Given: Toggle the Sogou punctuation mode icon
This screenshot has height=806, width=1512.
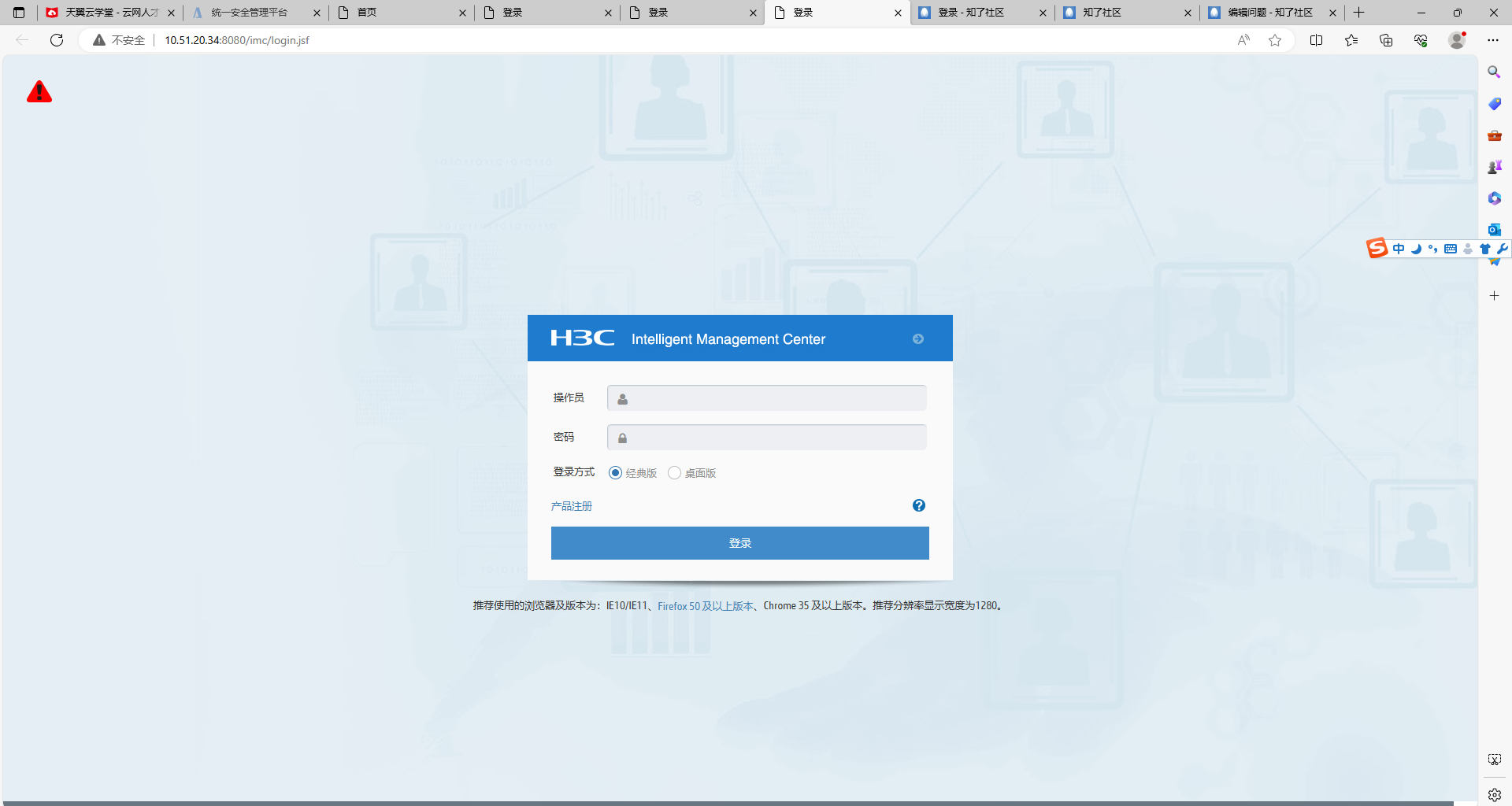Looking at the screenshot, I should pos(1432,249).
